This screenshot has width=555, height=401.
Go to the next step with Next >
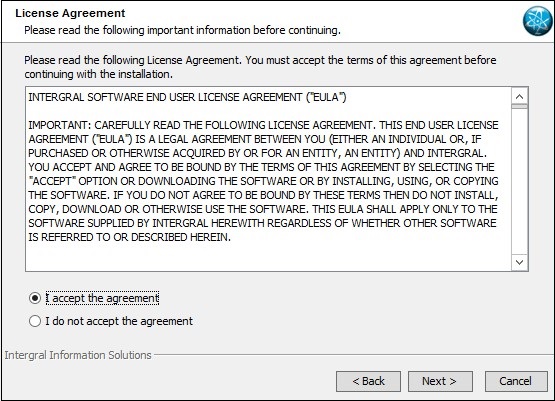coord(440,381)
